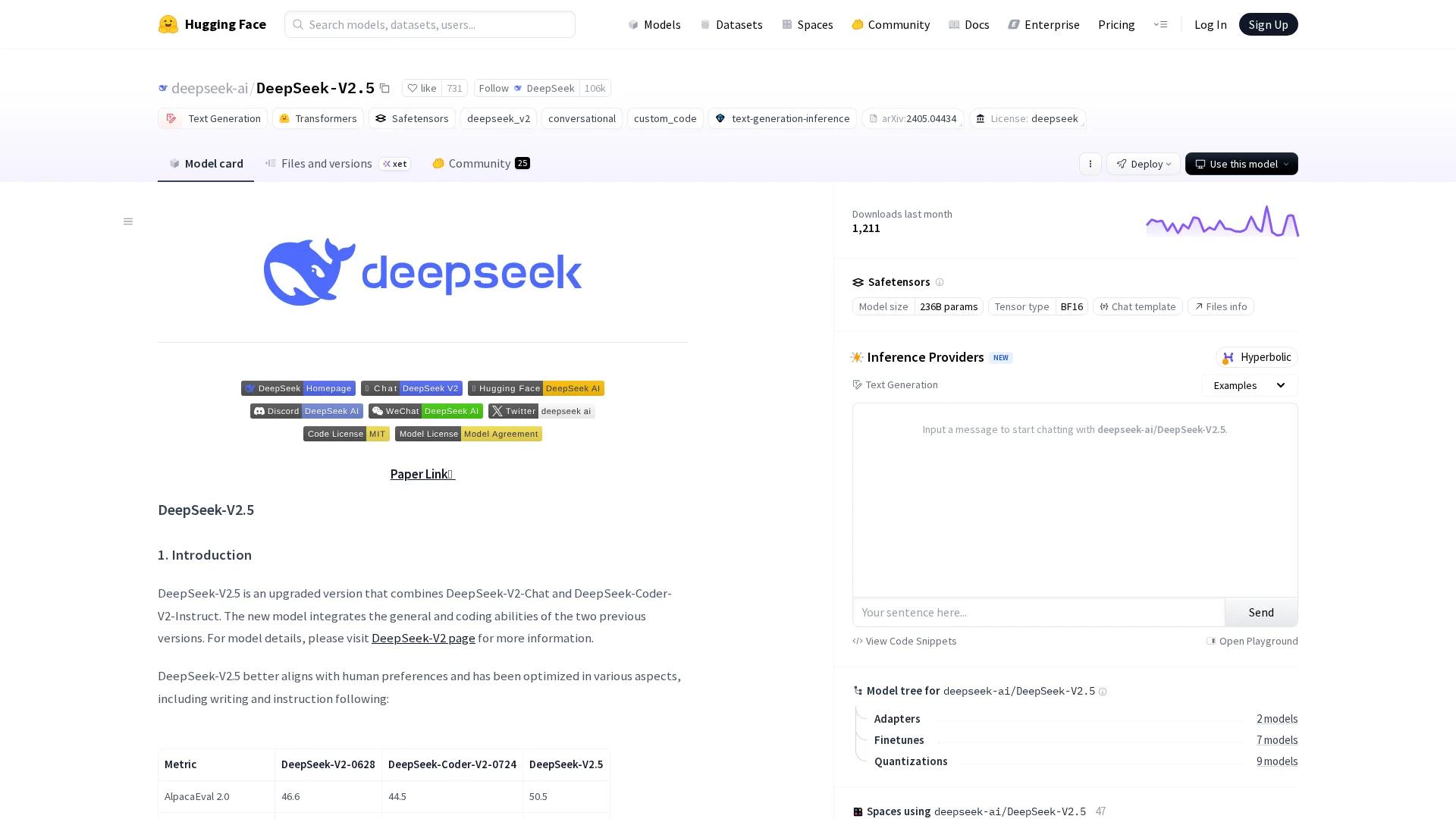Image resolution: width=1456 pixels, height=819 pixels.
Task: Click the copy model name icon
Action: pos(384,89)
